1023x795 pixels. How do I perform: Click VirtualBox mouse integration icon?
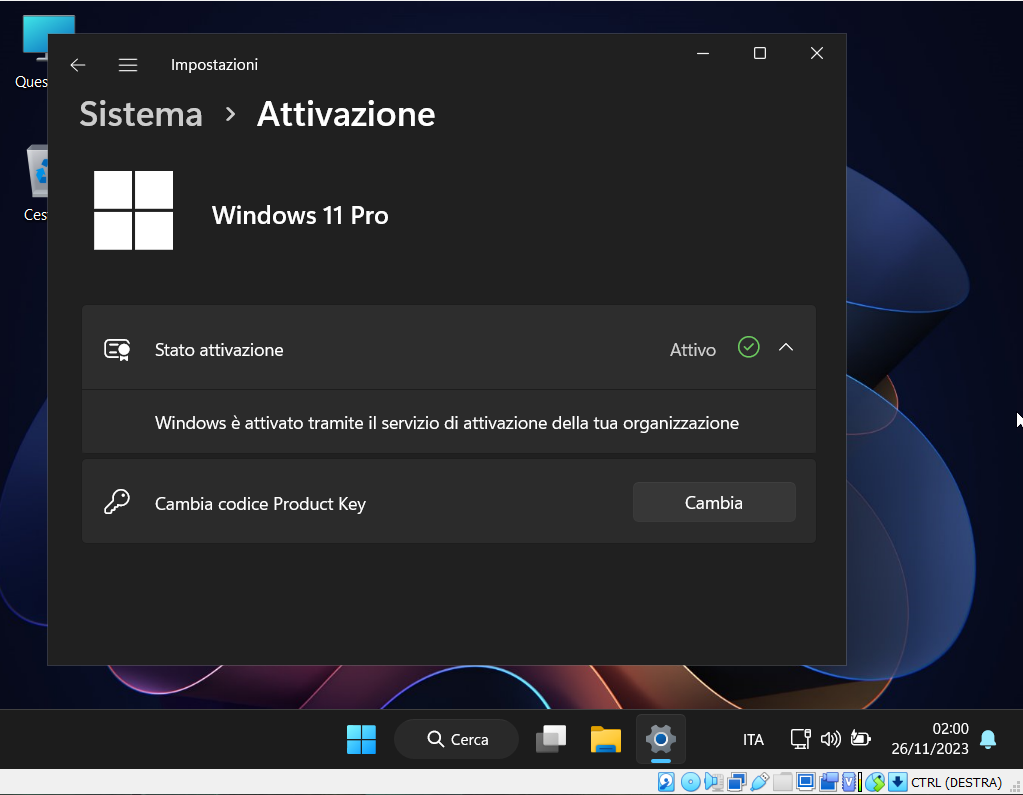coord(875,781)
